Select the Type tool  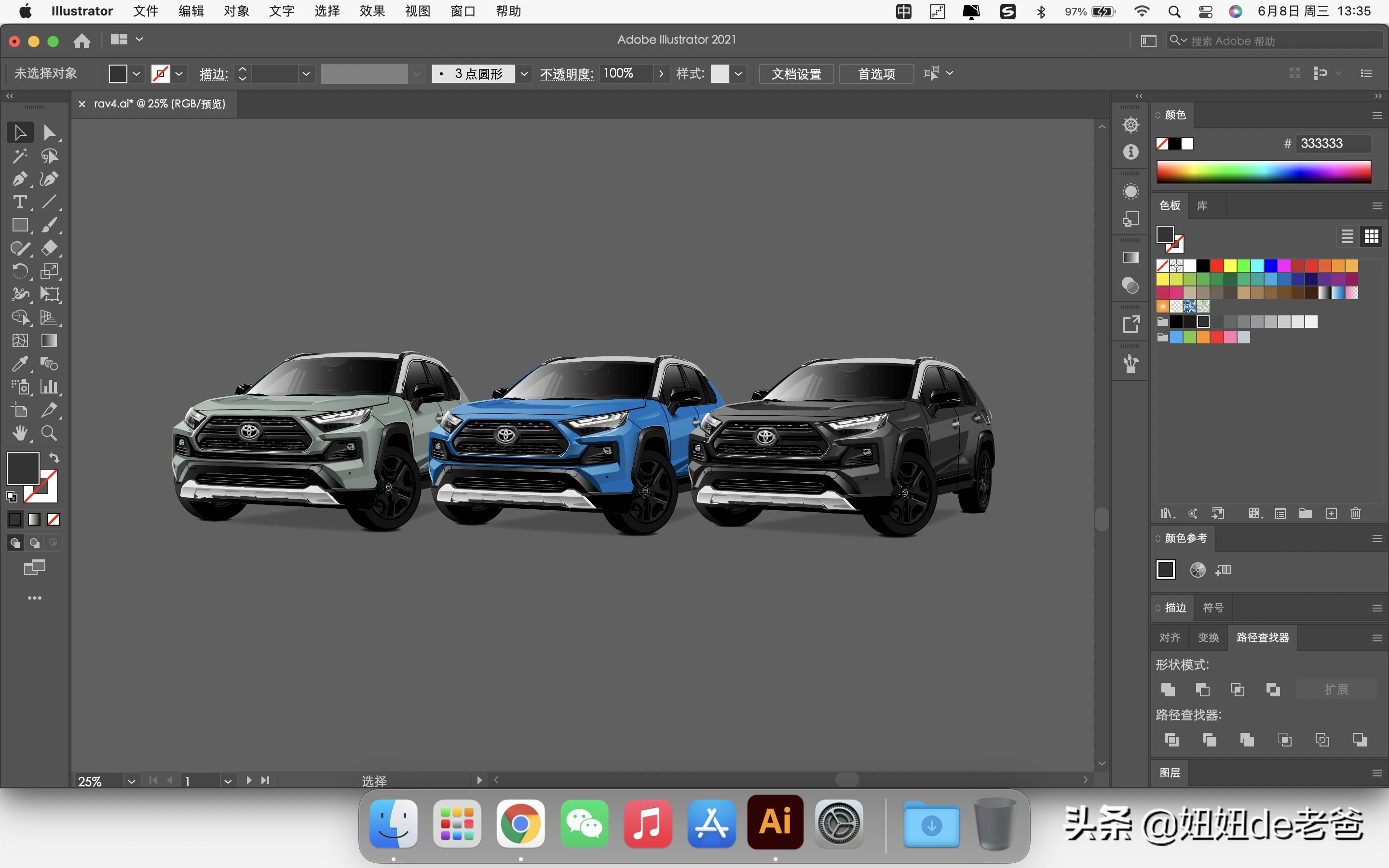pos(19,202)
